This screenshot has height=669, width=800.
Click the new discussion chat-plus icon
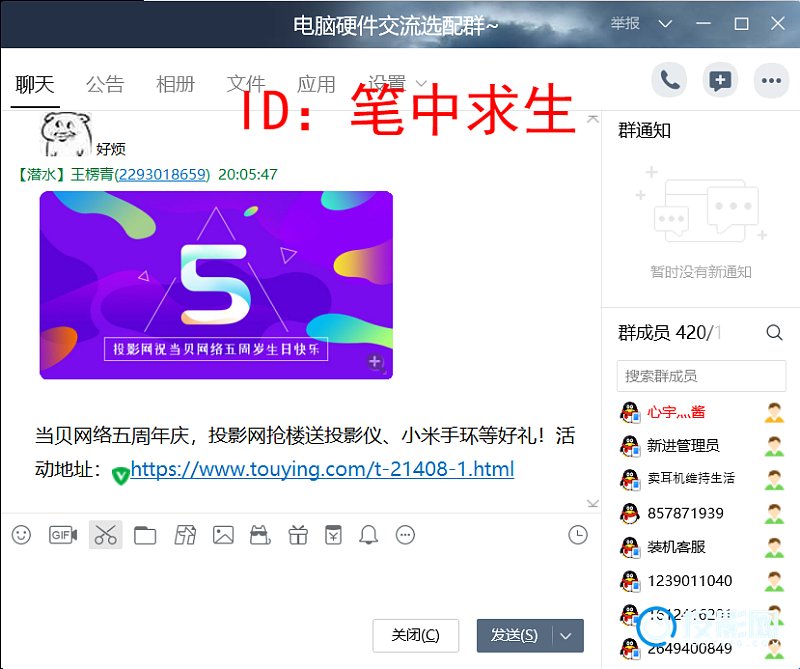coord(720,80)
